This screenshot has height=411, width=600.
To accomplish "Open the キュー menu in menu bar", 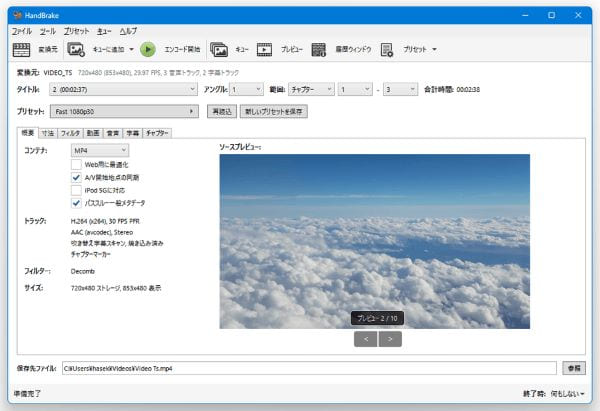I will point(104,31).
